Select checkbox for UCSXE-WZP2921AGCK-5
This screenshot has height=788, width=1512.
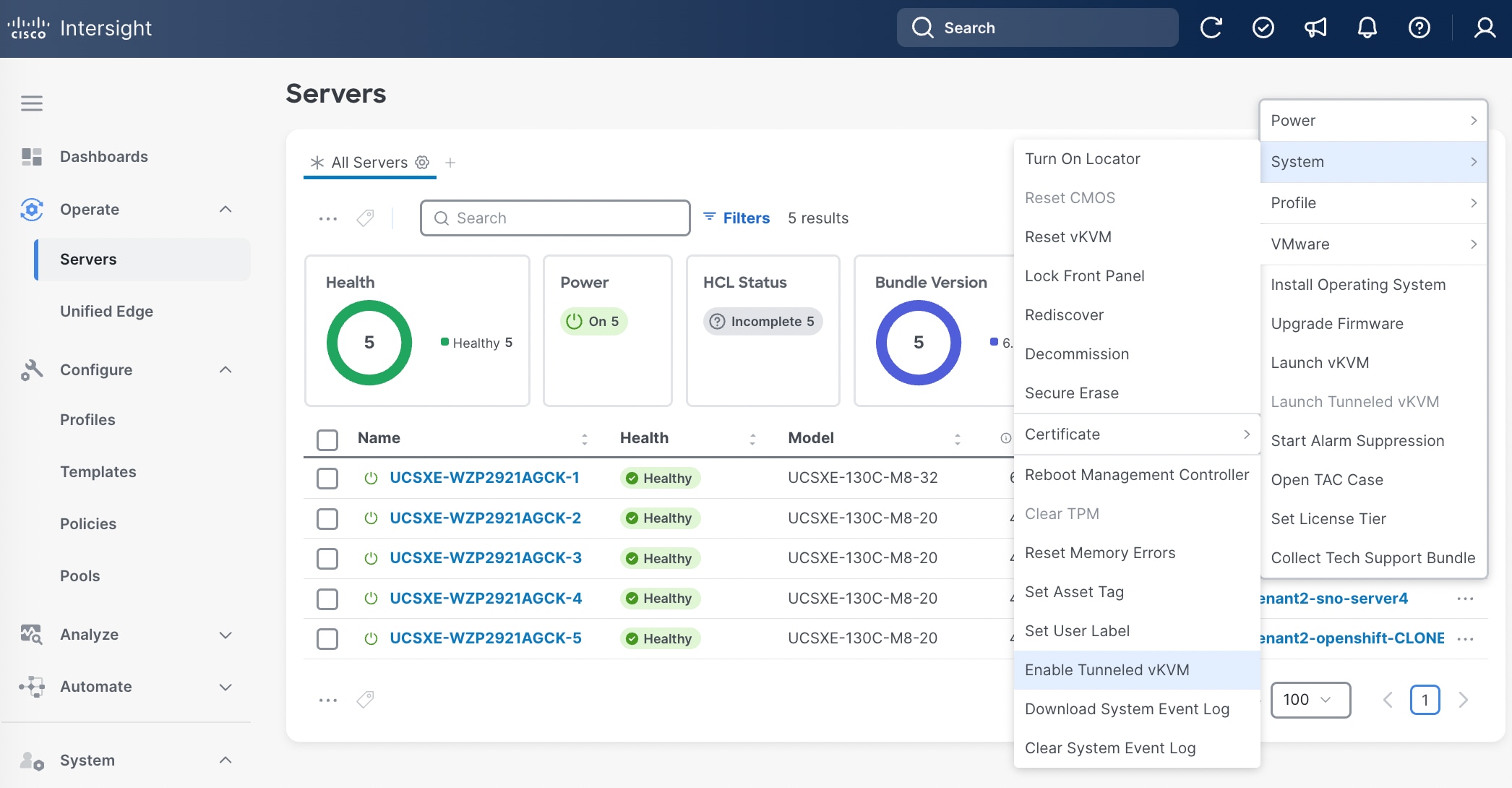pyautogui.click(x=327, y=639)
